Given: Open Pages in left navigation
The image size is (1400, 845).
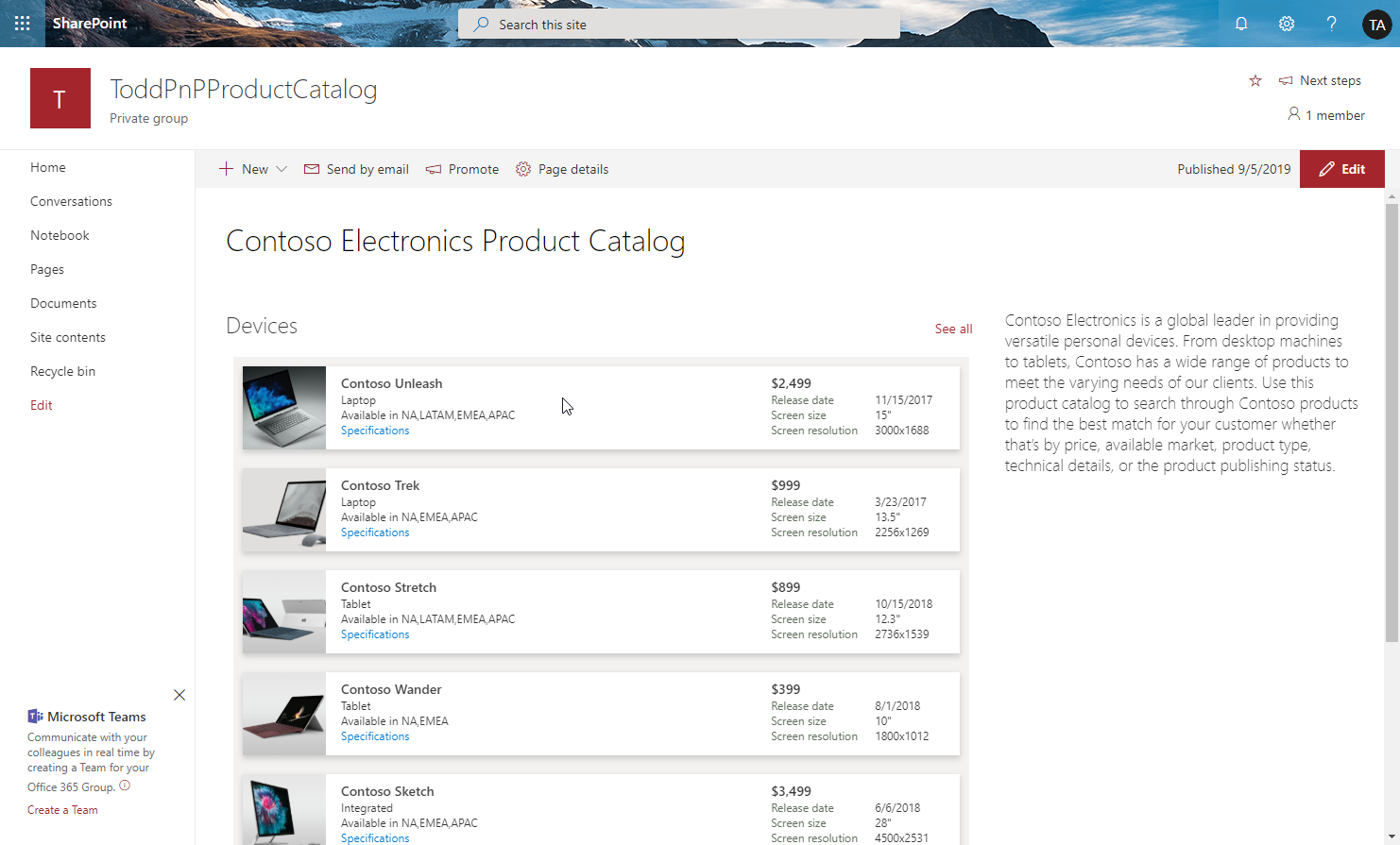Looking at the screenshot, I should 47,269.
